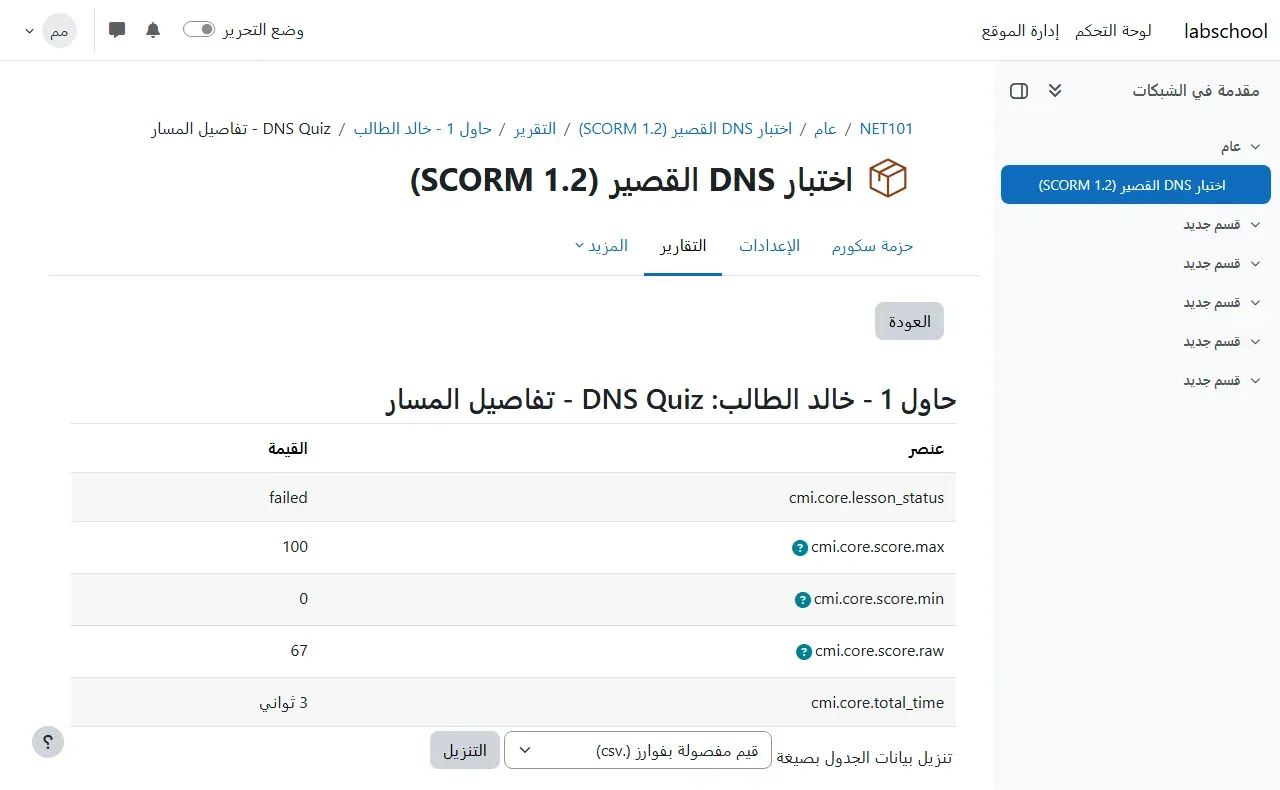Open the عام breadcrumb link
The image size is (1280, 790).
pyautogui.click(x=825, y=129)
